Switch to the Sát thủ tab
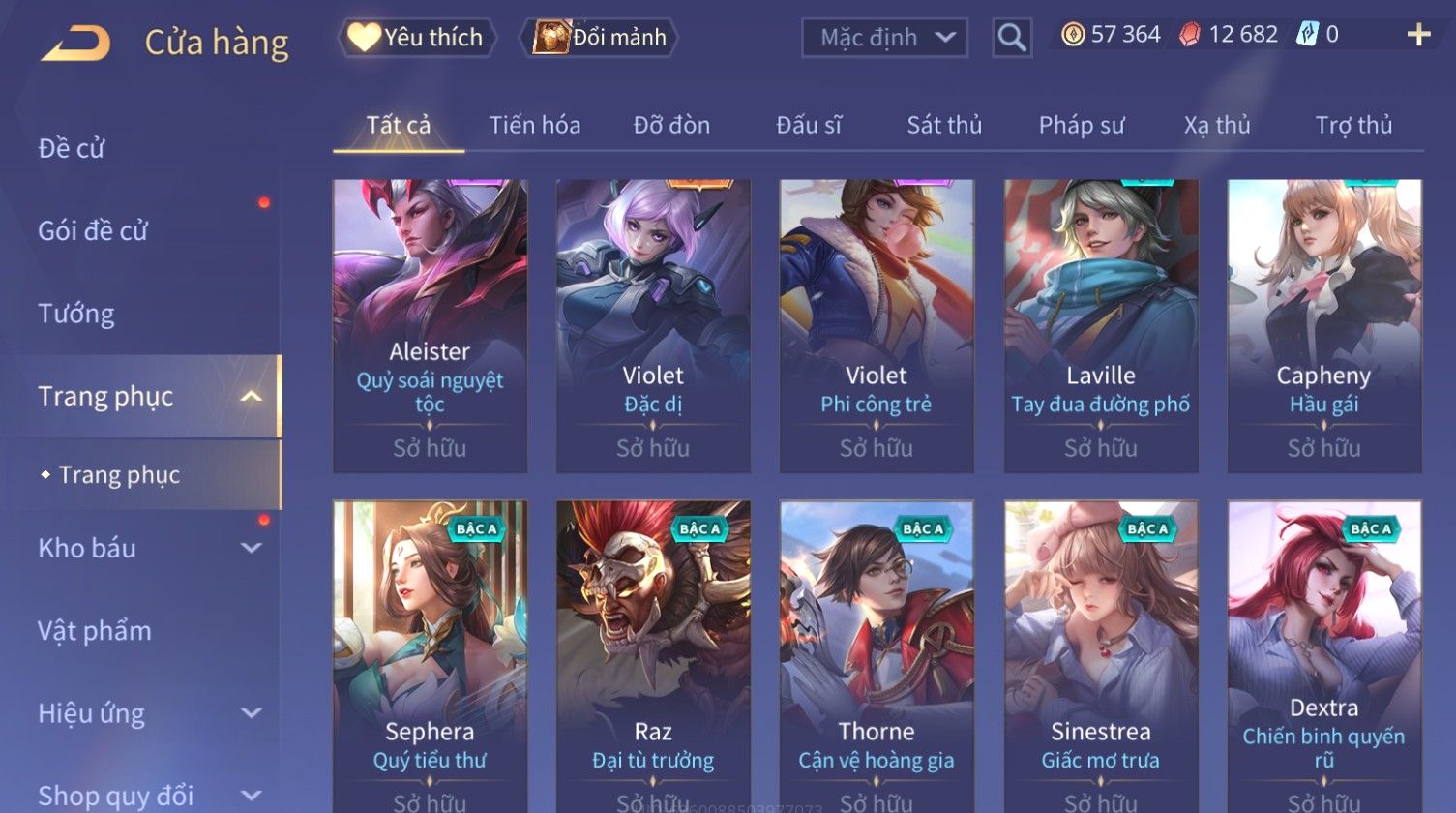1456x813 pixels. pos(944,125)
